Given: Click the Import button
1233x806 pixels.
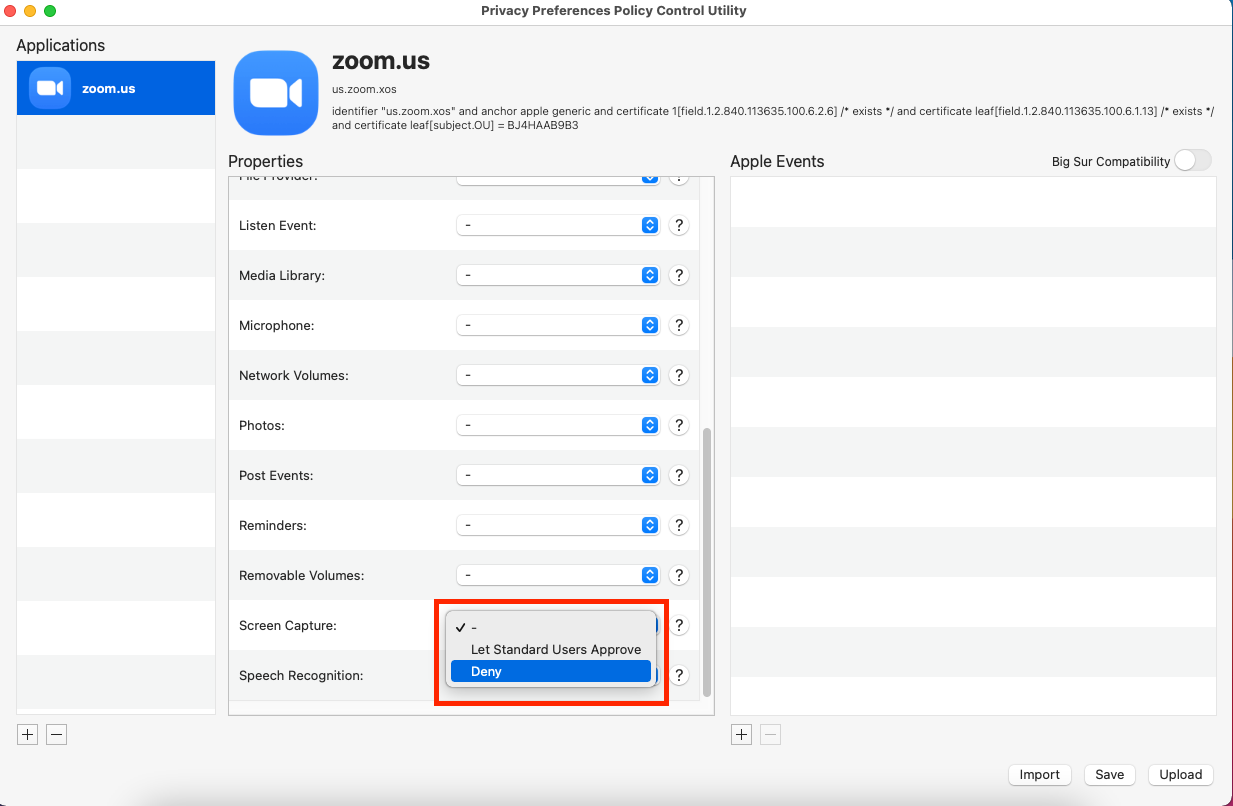Looking at the screenshot, I should [x=1039, y=774].
